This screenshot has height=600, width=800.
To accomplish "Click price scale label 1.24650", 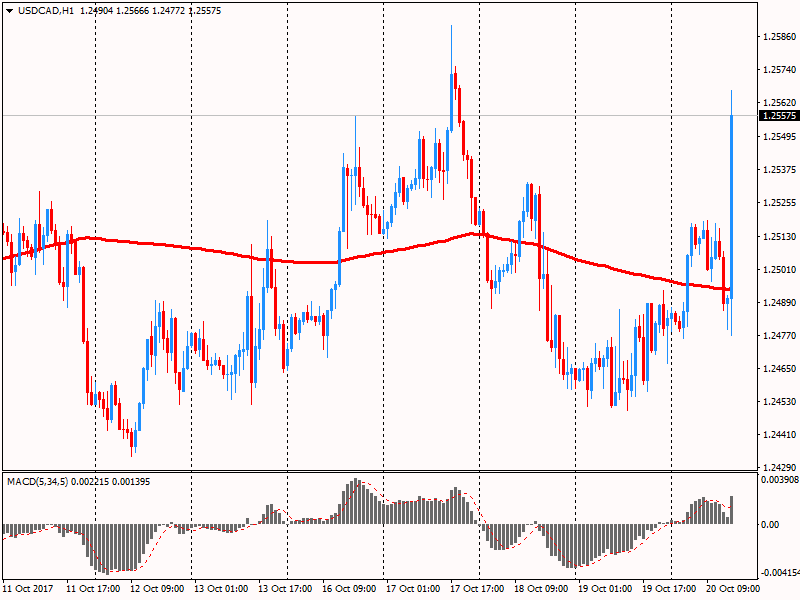I will tap(779, 368).
